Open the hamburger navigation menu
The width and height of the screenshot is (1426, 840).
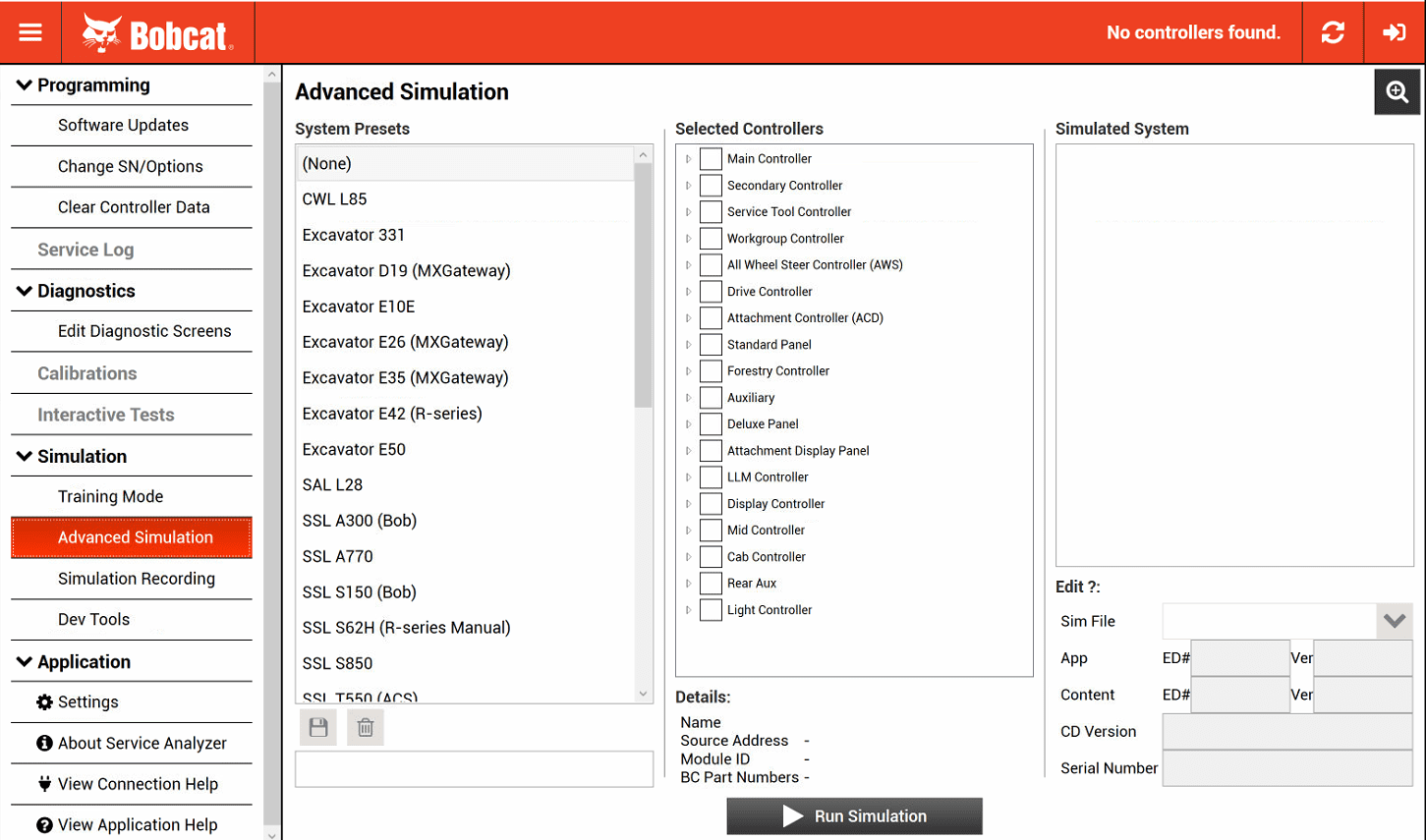[x=30, y=30]
